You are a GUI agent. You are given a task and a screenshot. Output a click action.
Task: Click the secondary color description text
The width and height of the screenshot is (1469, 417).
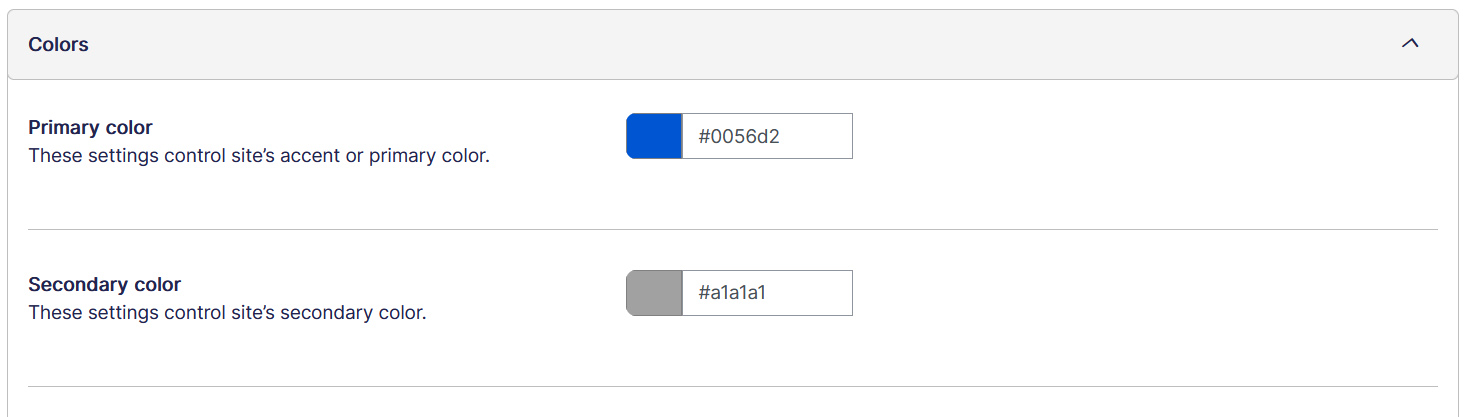tap(227, 313)
